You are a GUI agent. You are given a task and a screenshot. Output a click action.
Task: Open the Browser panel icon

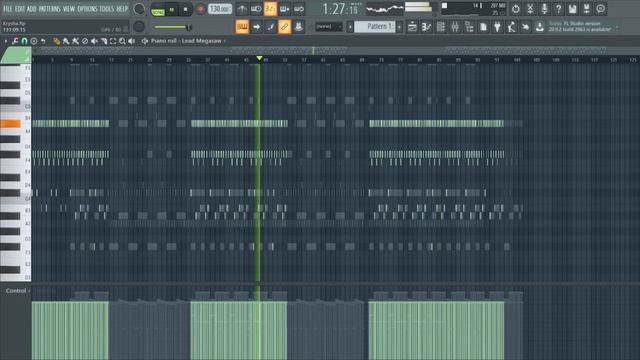click(x=469, y=27)
